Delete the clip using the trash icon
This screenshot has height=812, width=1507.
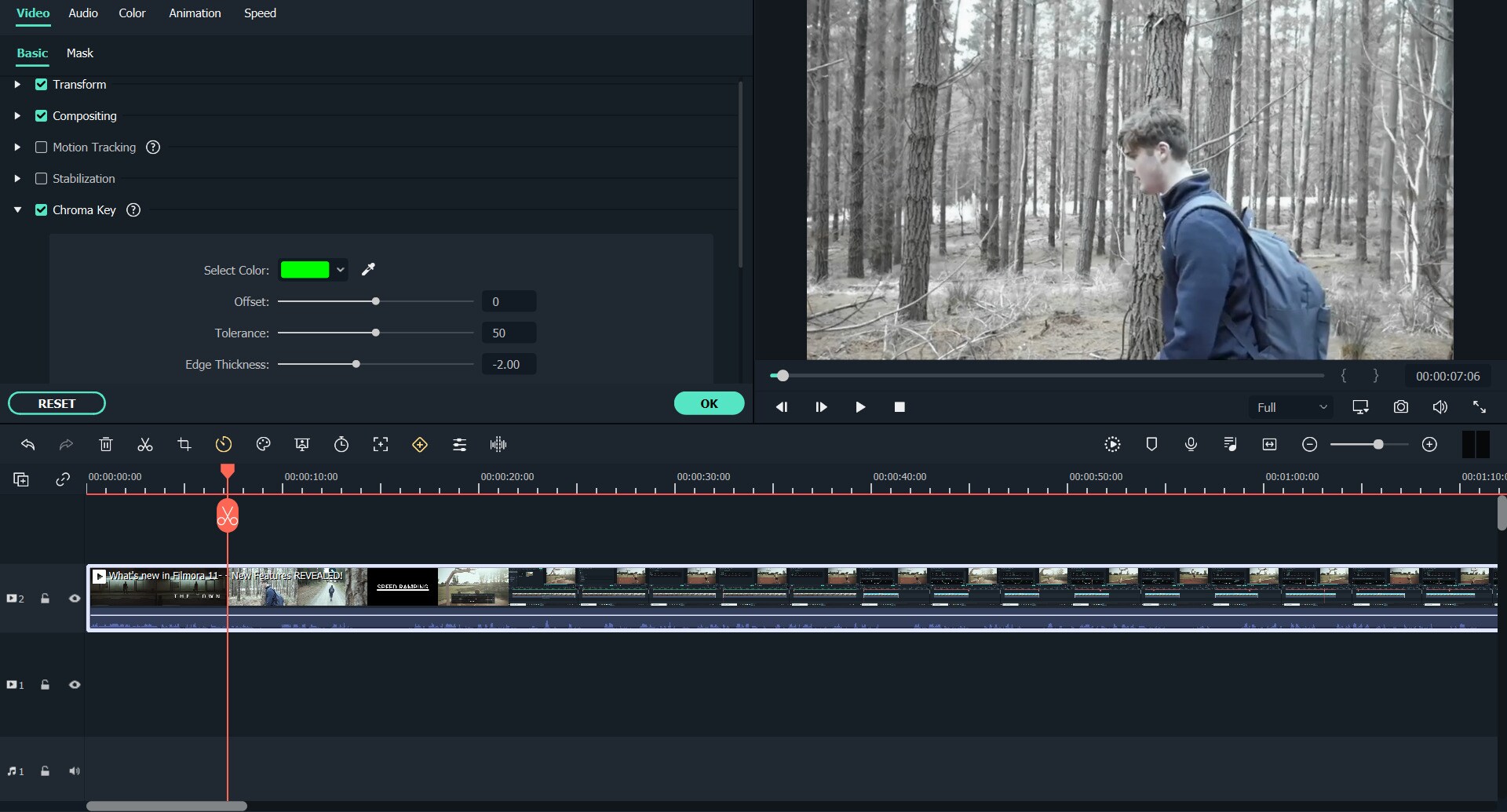pos(105,444)
